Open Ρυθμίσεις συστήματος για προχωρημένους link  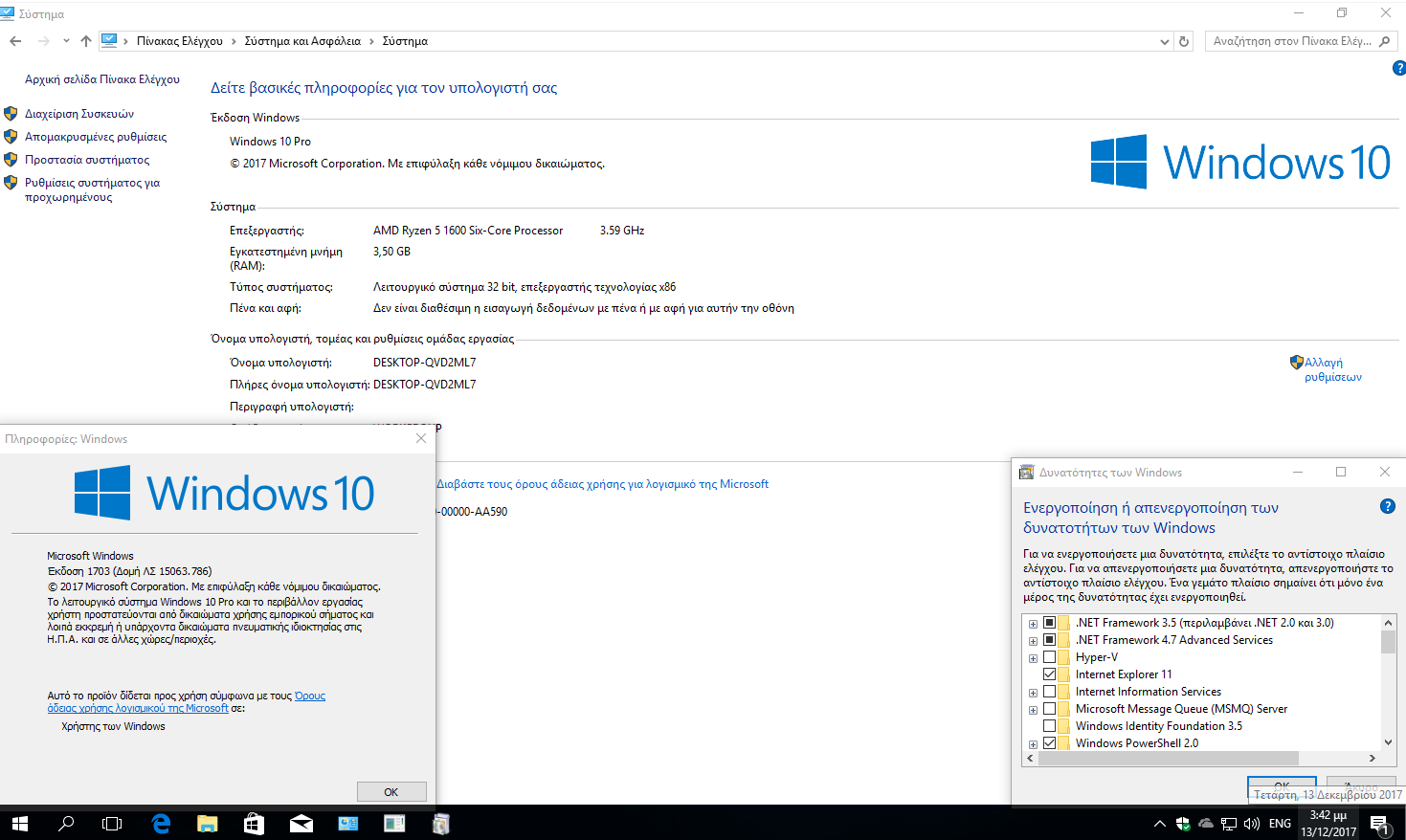92,189
